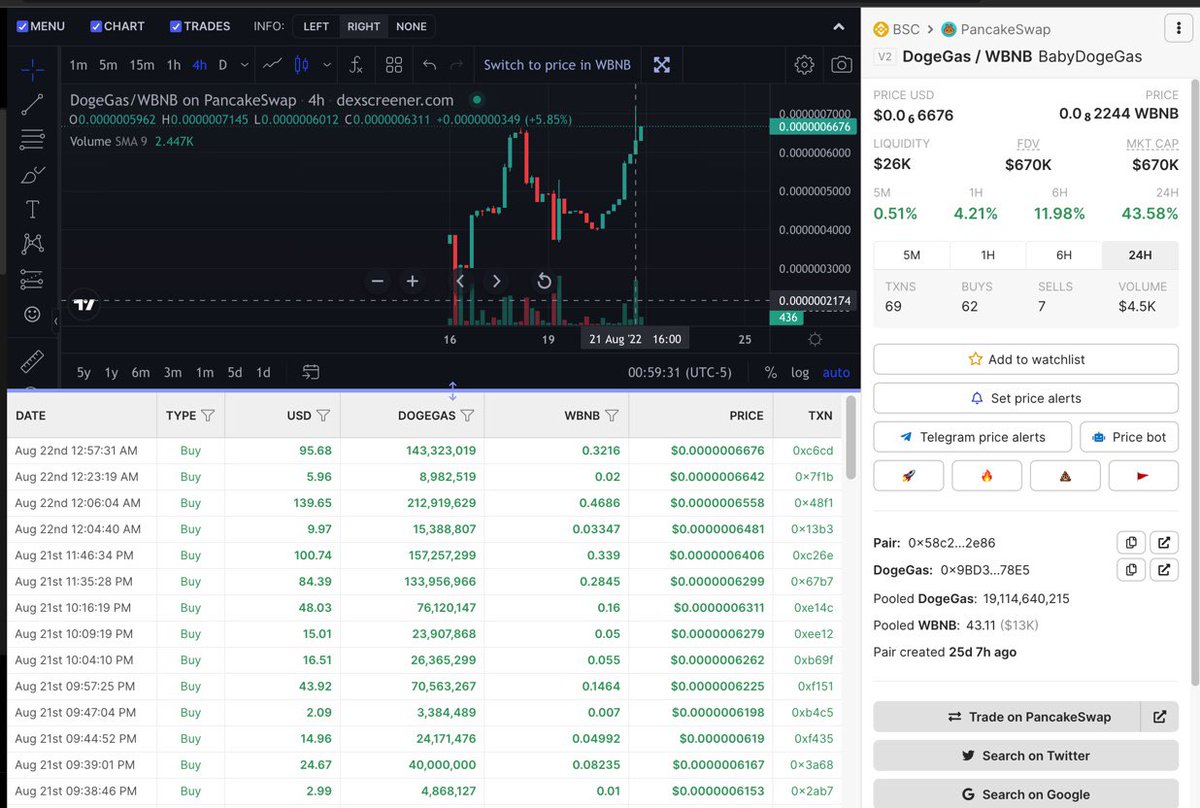The width and height of the screenshot is (1200, 808).
Task: Open the indicators fx menu
Action: (x=356, y=65)
